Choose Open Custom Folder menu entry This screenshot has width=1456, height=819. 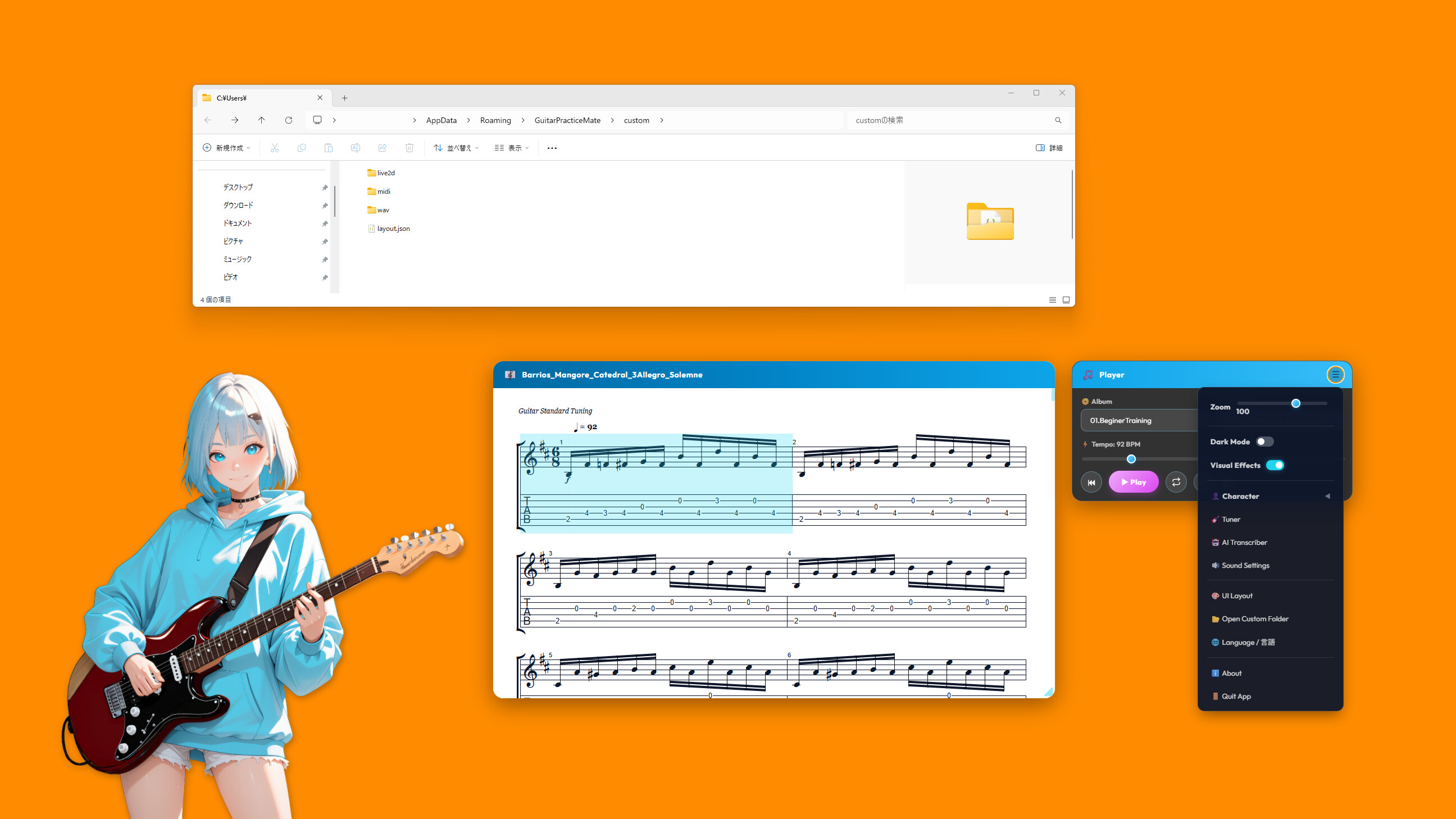pos(1270,619)
